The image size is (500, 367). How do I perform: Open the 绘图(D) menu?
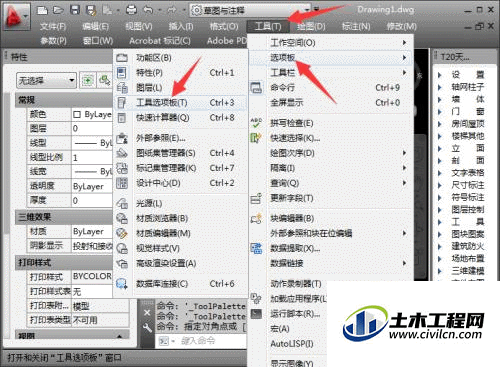pos(311,26)
